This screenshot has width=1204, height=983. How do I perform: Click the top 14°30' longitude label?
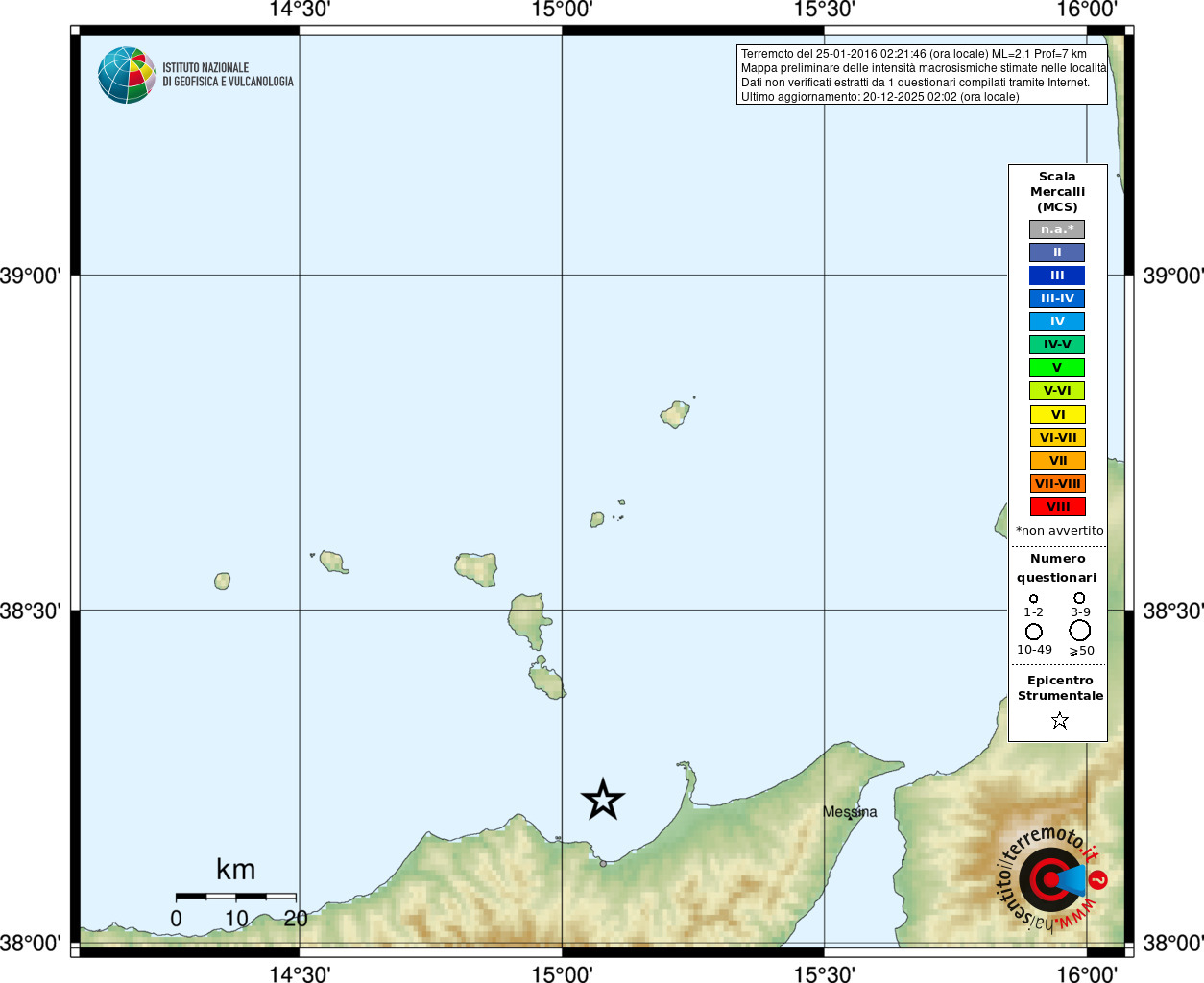click(300, 10)
